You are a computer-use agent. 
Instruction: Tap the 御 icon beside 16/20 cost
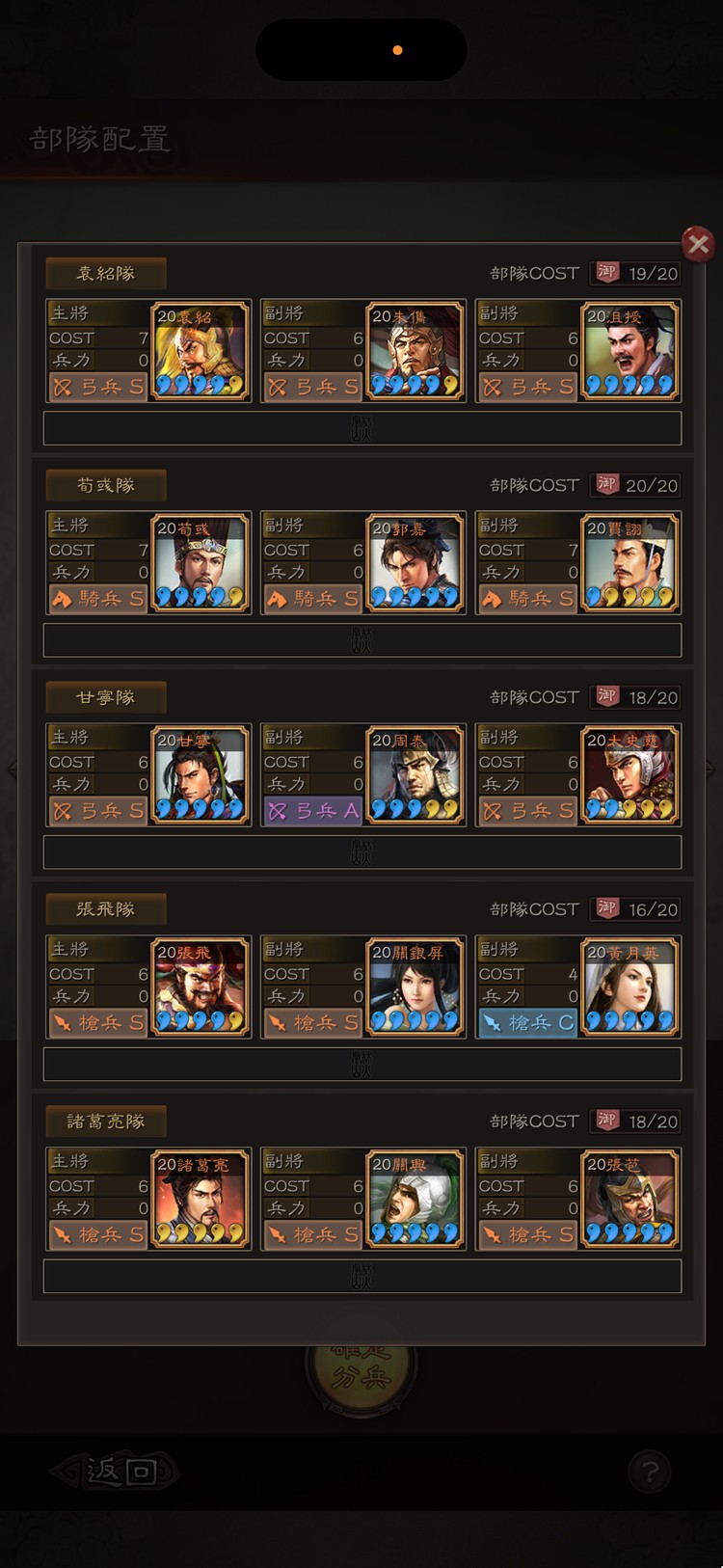click(606, 909)
